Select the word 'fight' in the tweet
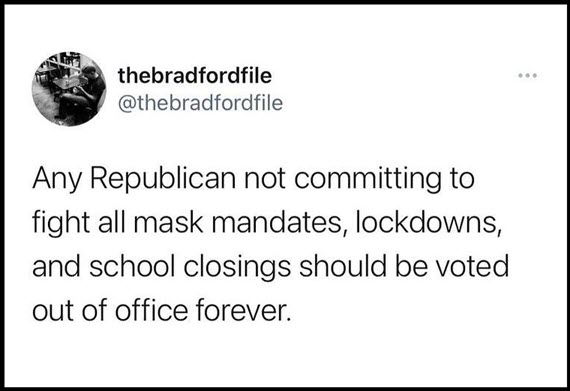 point(61,223)
